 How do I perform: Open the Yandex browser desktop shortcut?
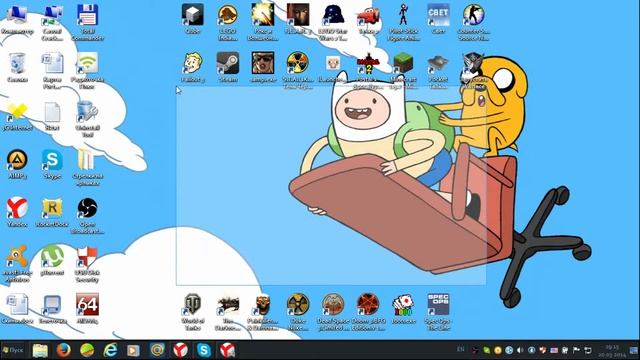(17, 212)
